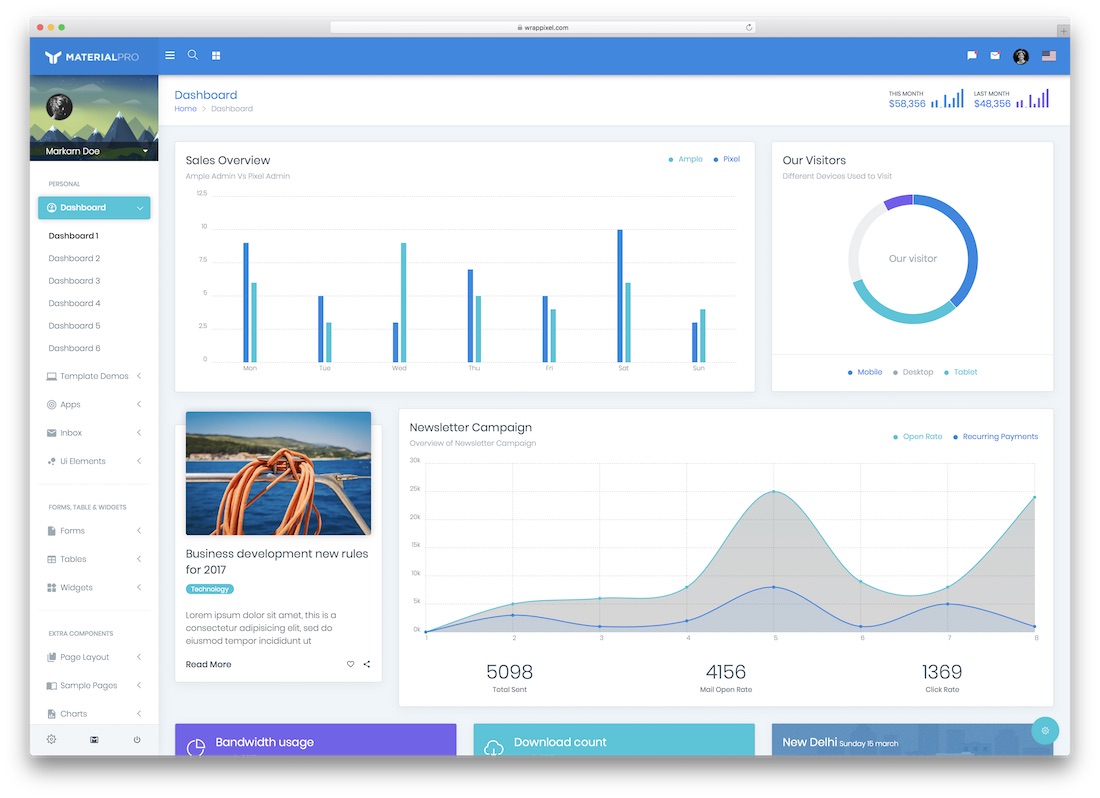
Task: Click the Tables grid icon
Action: [x=51, y=560]
